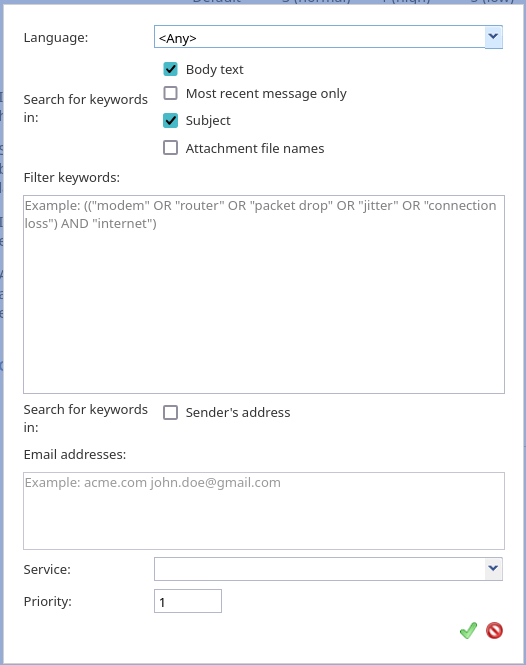The image size is (526, 665).
Task: Focus the Filter keywords text area
Action: tap(264, 294)
